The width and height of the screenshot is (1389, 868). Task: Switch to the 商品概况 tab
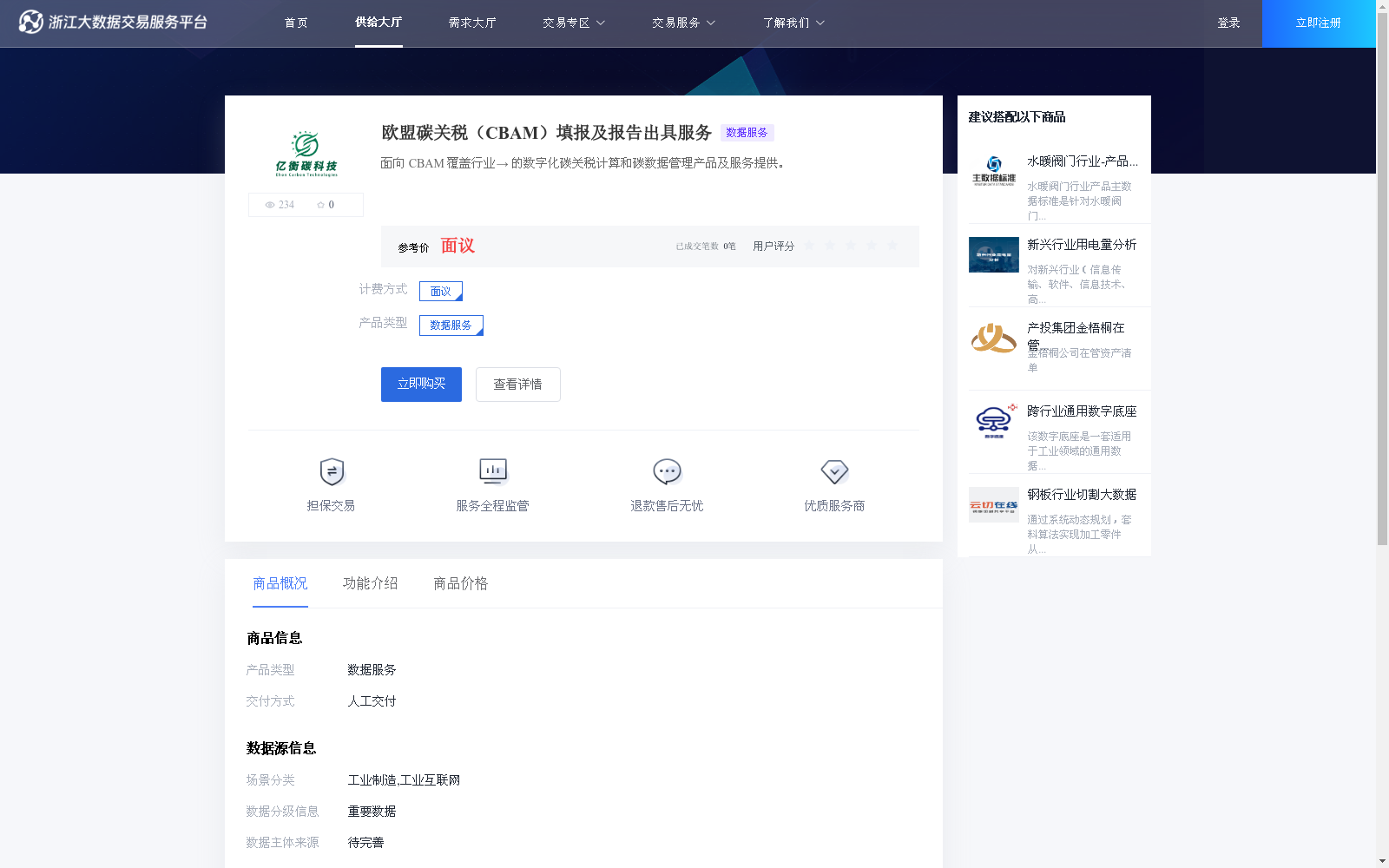click(280, 583)
